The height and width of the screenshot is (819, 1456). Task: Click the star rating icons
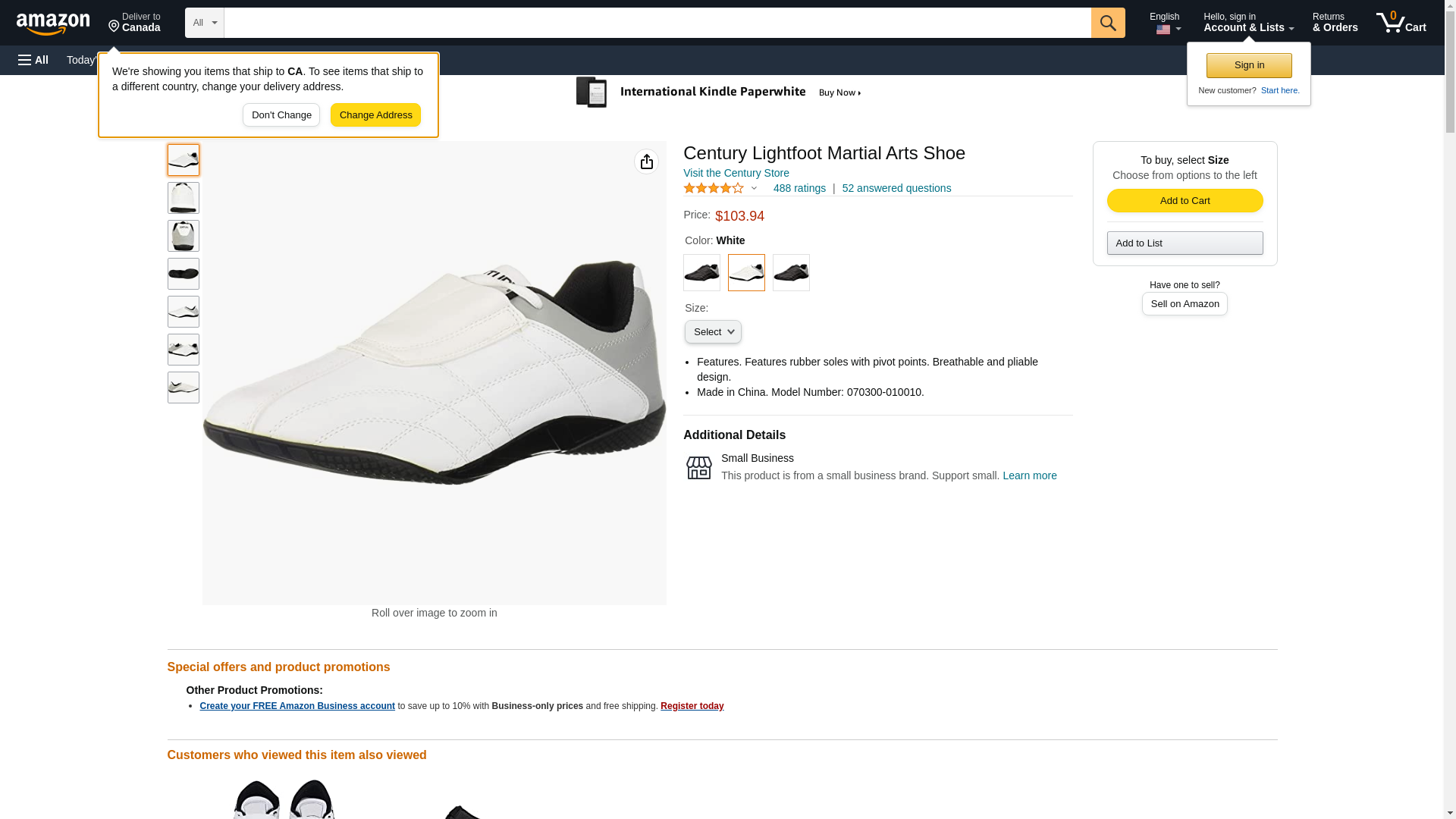pos(714,188)
